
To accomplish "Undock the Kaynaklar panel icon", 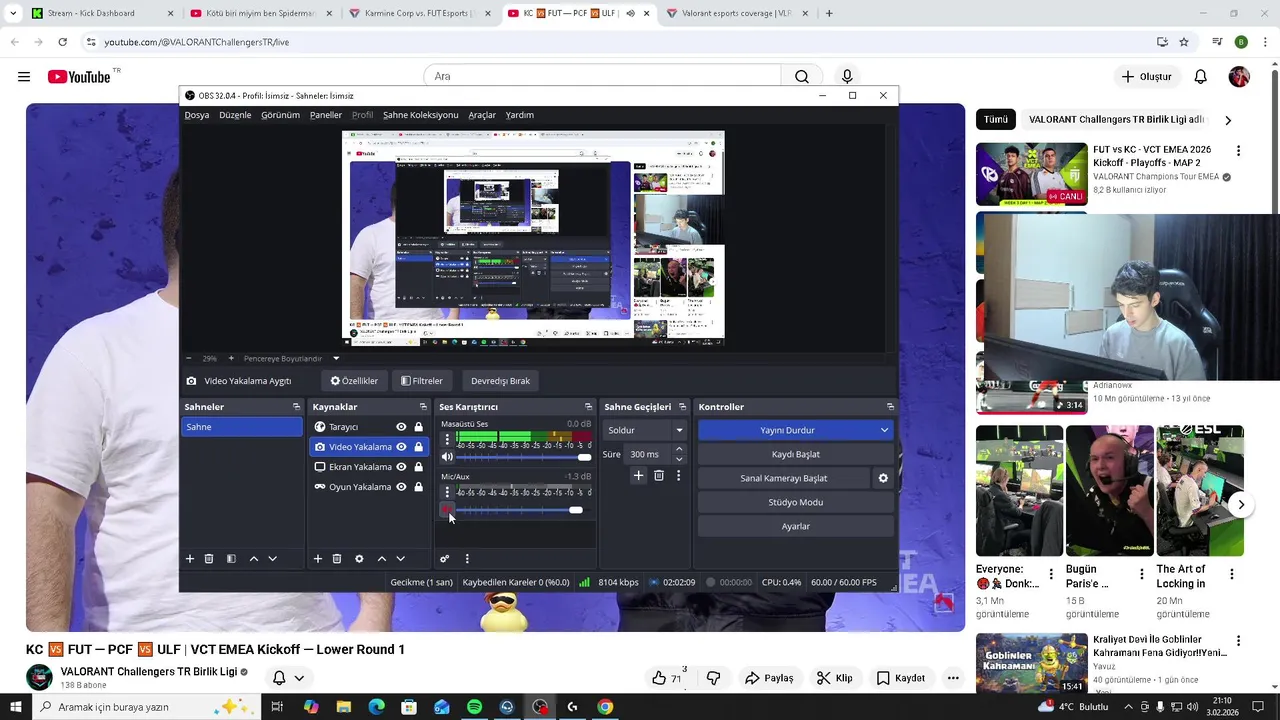I will pyautogui.click(x=423, y=407).
